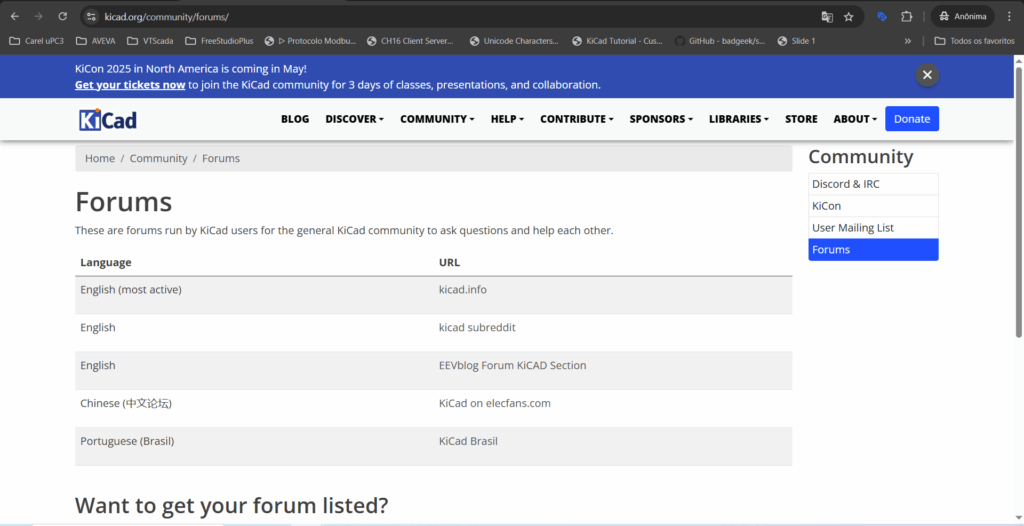Open the Chrome three-dot menu
The height and width of the screenshot is (526, 1024).
click(x=1009, y=17)
